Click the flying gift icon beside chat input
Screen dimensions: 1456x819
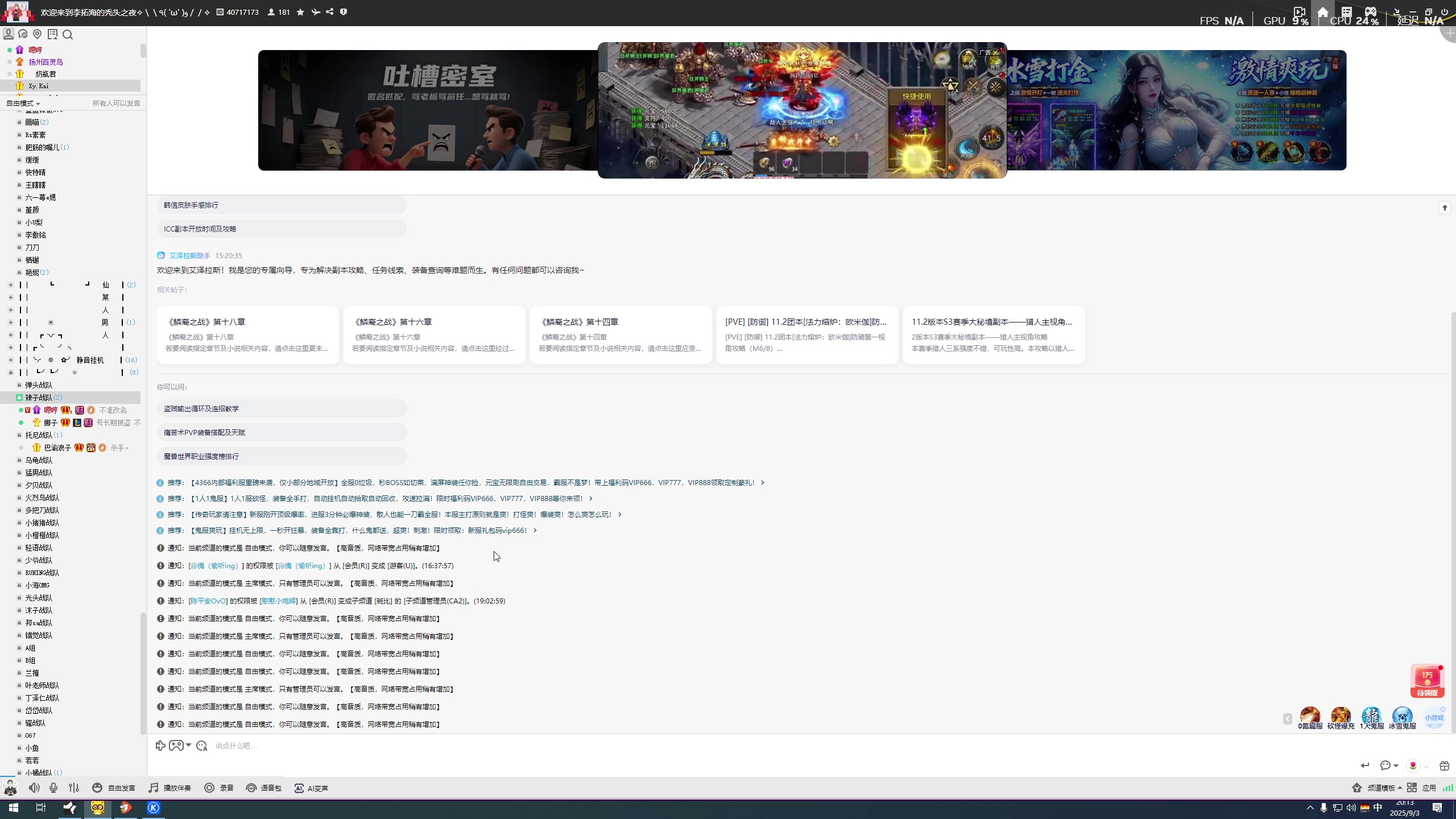160,746
